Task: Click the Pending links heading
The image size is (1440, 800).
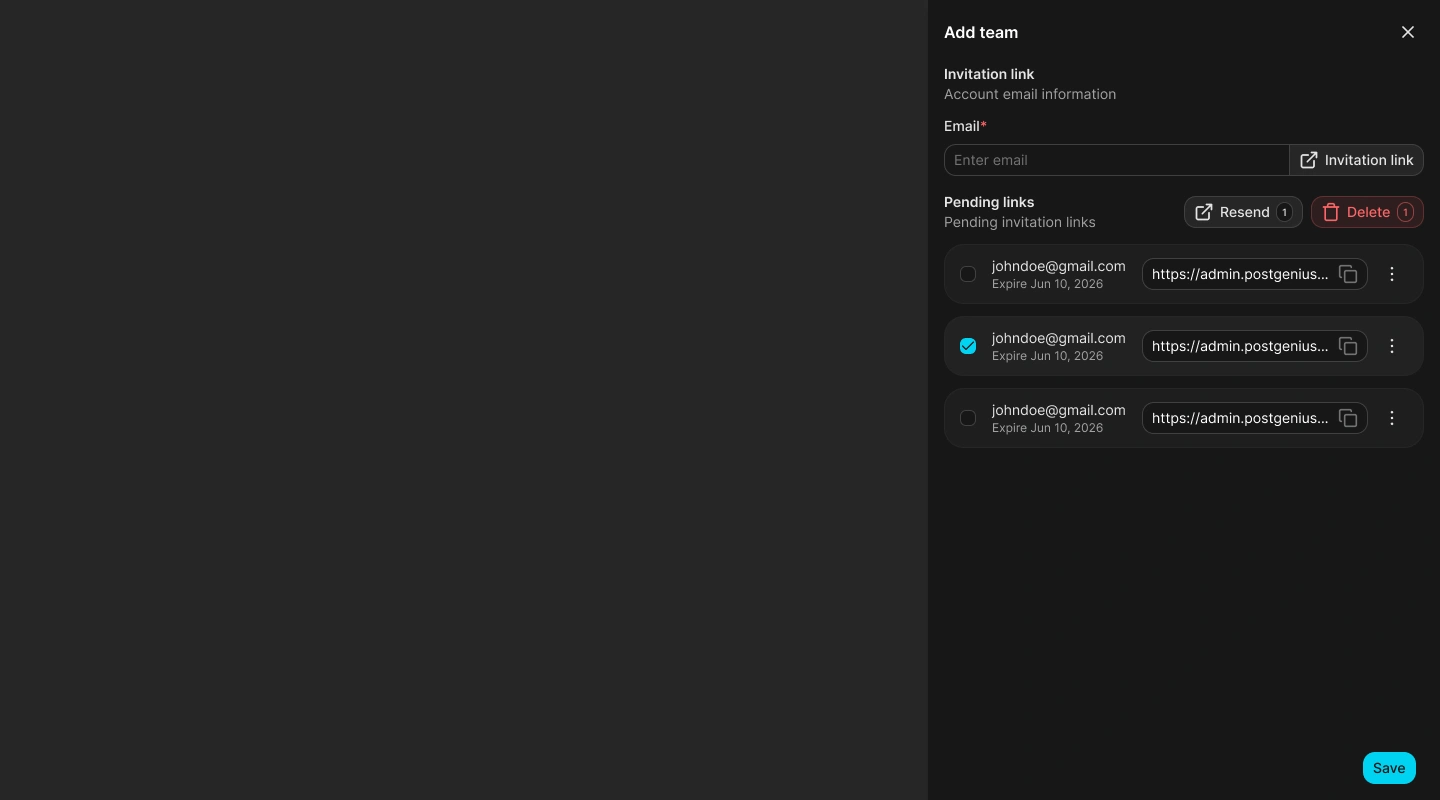Action: coord(989,202)
